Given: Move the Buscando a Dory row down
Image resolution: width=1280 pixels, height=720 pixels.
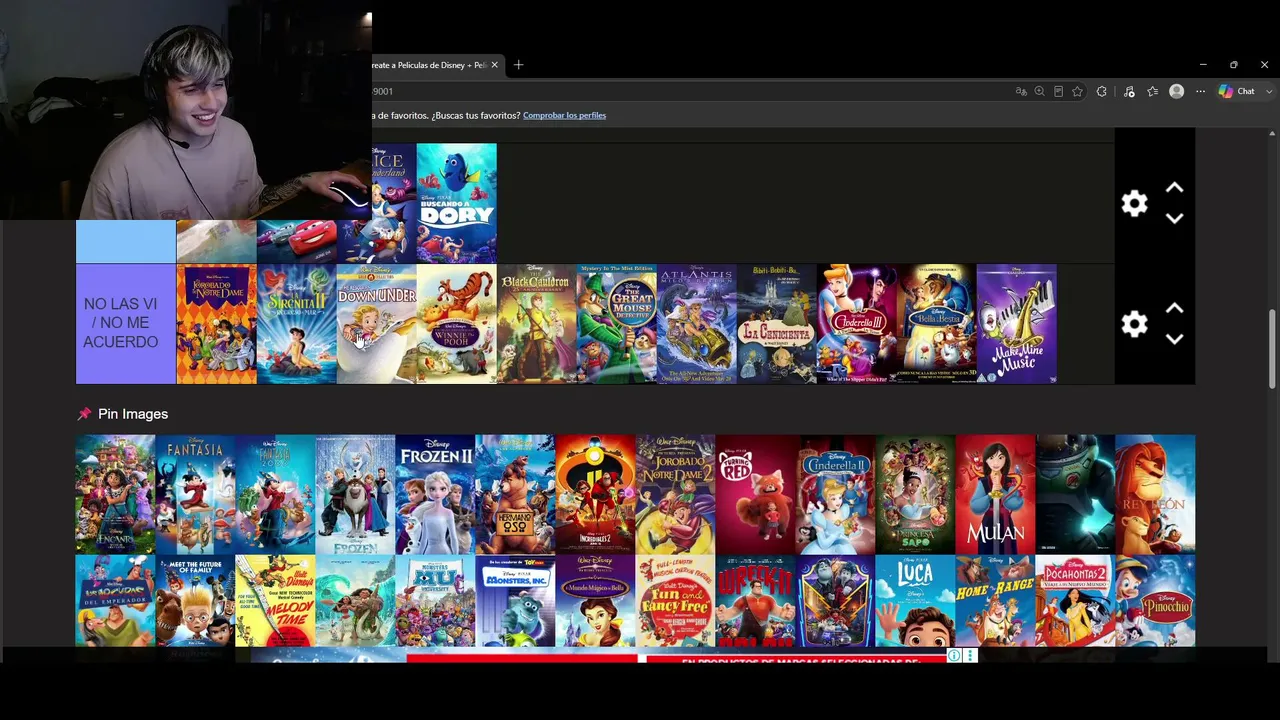Looking at the screenshot, I should click(1175, 218).
